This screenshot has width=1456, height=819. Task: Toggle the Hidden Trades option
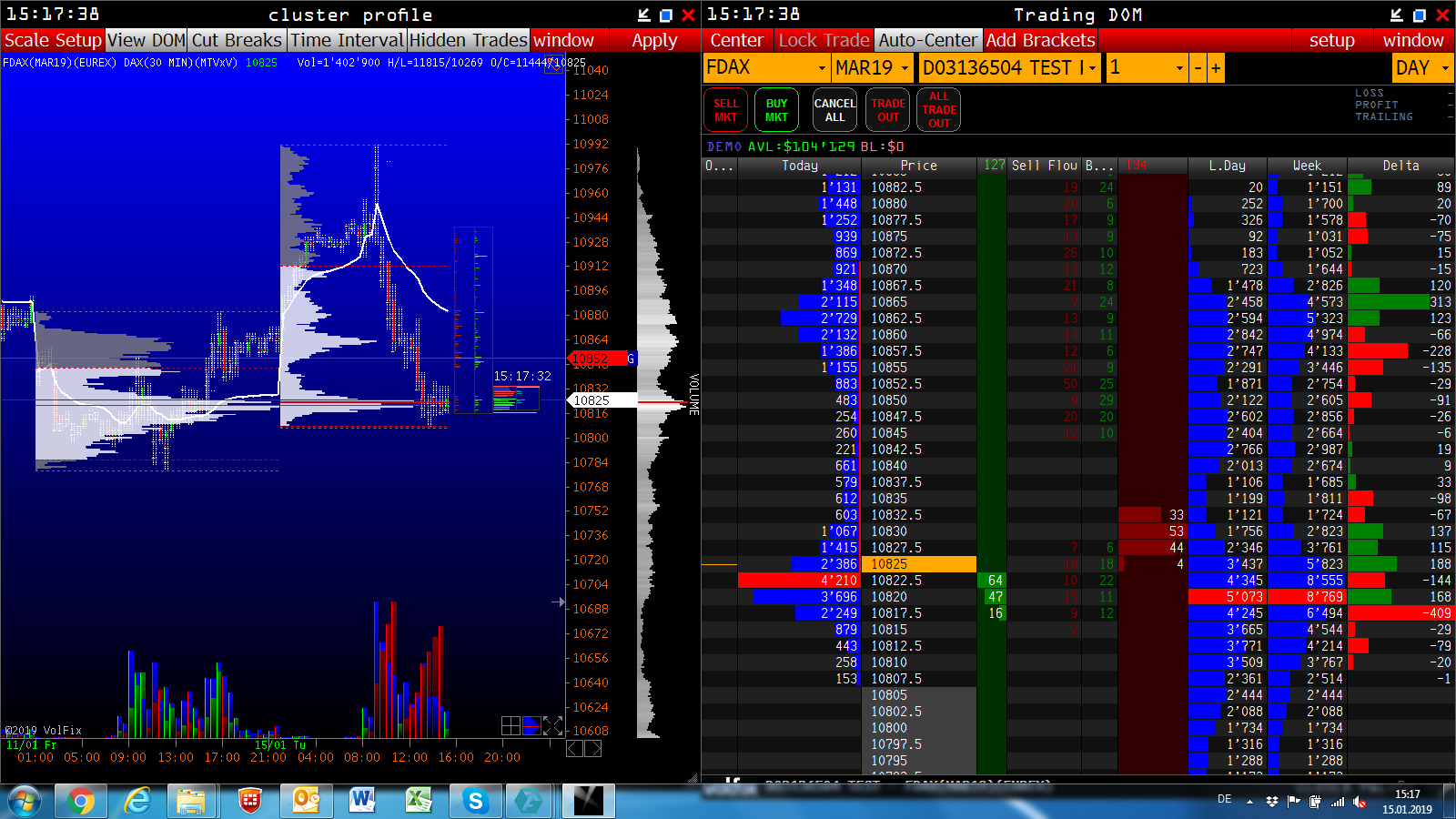[468, 40]
